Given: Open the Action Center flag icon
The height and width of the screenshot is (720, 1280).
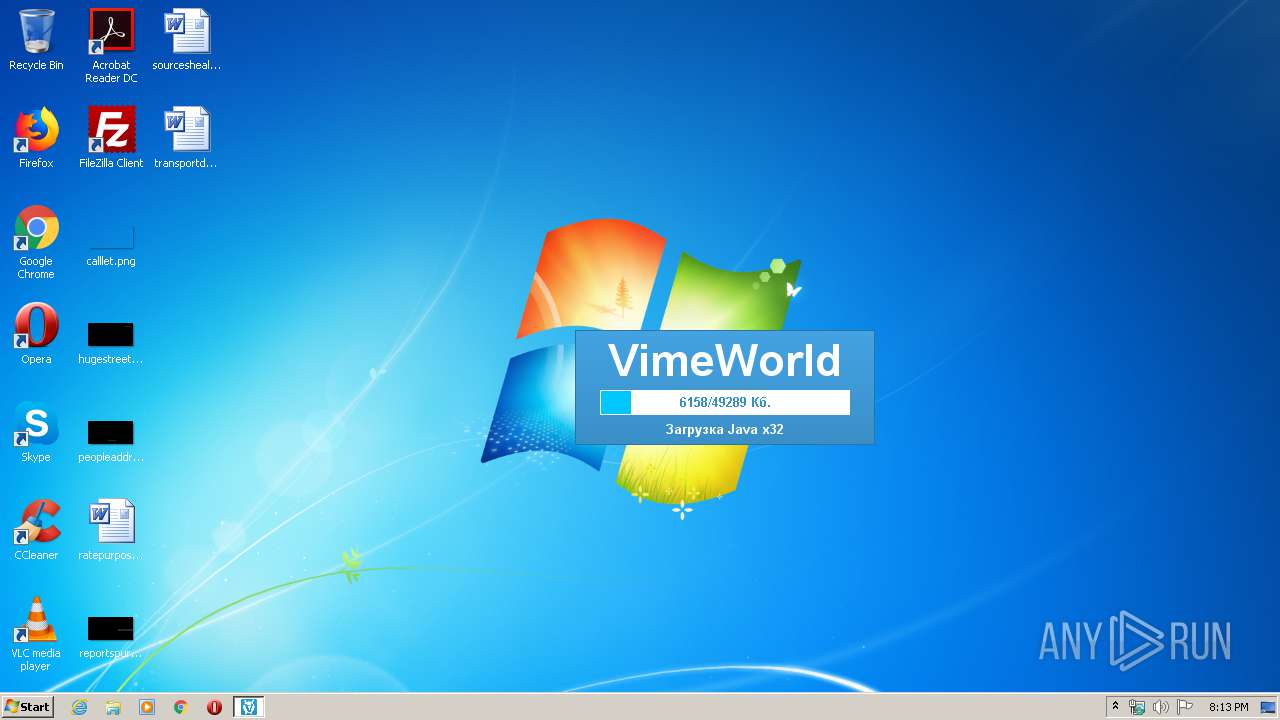Looking at the screenshot, I should [x=1184, y=707].
